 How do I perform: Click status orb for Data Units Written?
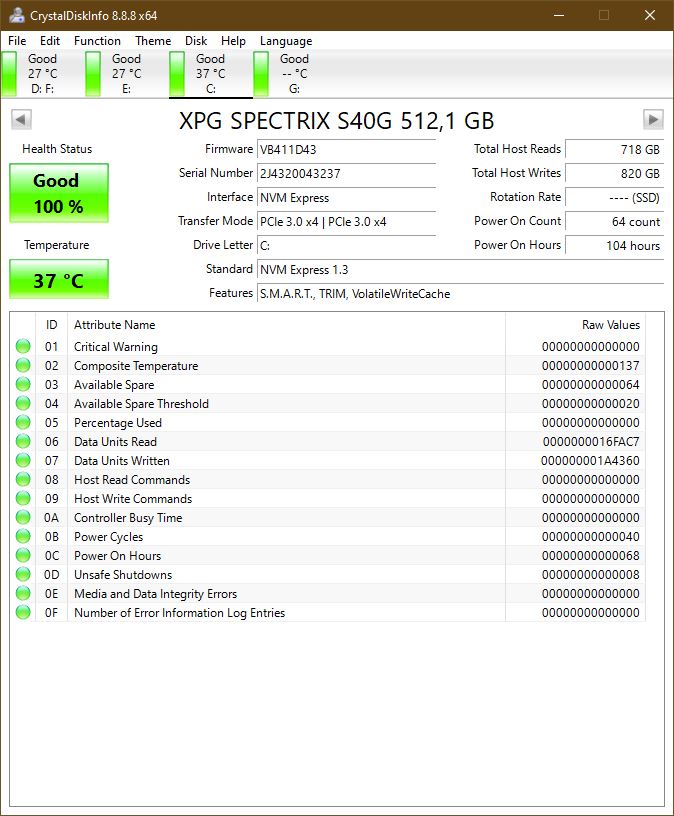click(x=23, y=460)
